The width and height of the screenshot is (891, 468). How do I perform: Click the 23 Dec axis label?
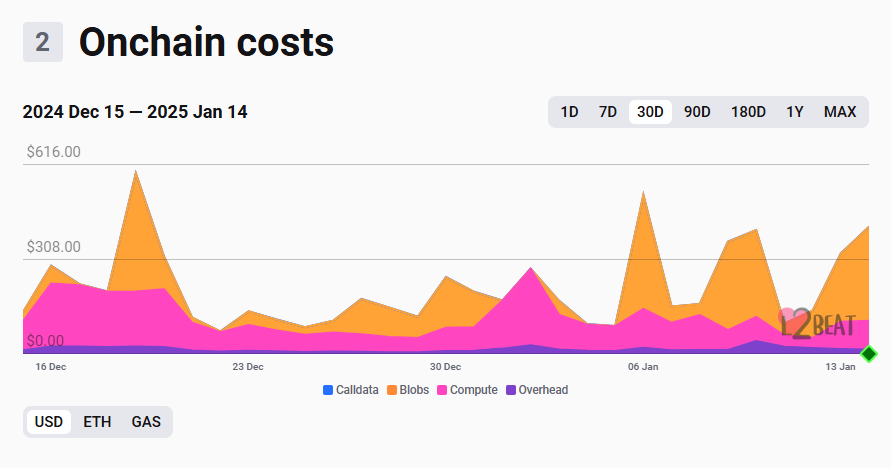248,367
